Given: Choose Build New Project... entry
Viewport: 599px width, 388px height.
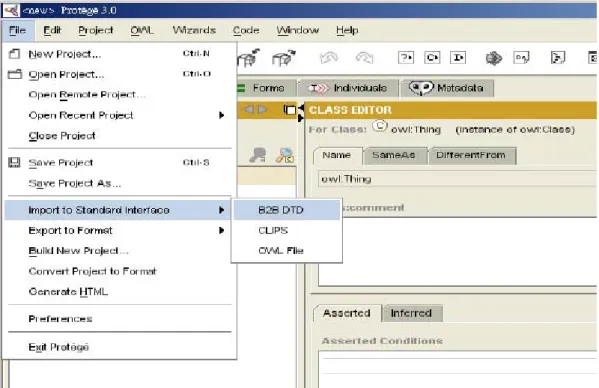Looking at the screenshot, I should point(119,251).
